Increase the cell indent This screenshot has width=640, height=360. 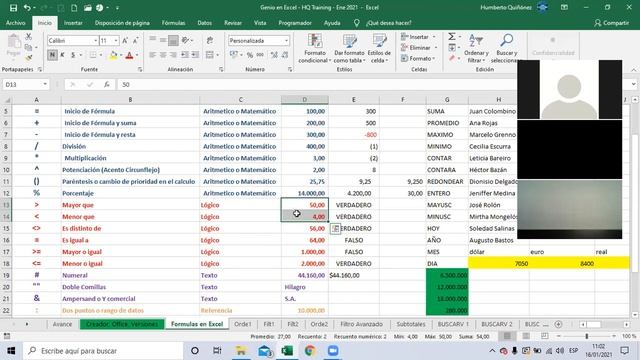click(195, 55)
